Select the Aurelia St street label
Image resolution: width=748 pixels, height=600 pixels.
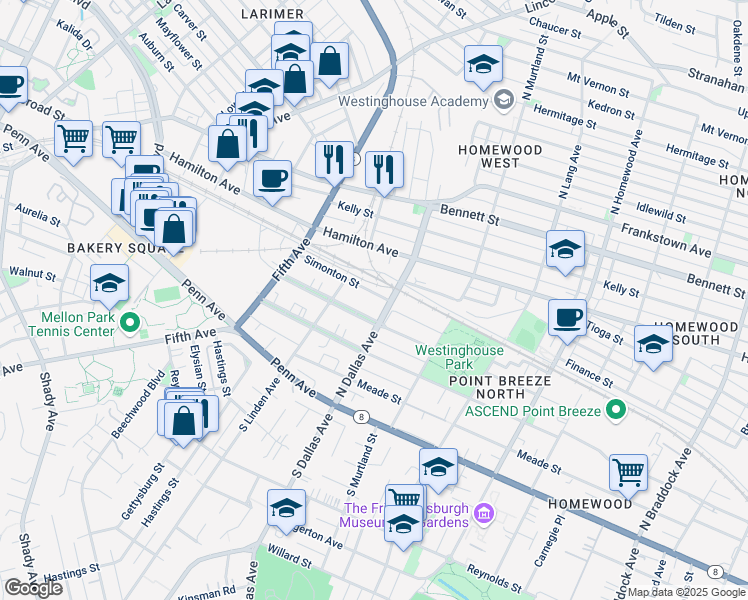(38, 215)
